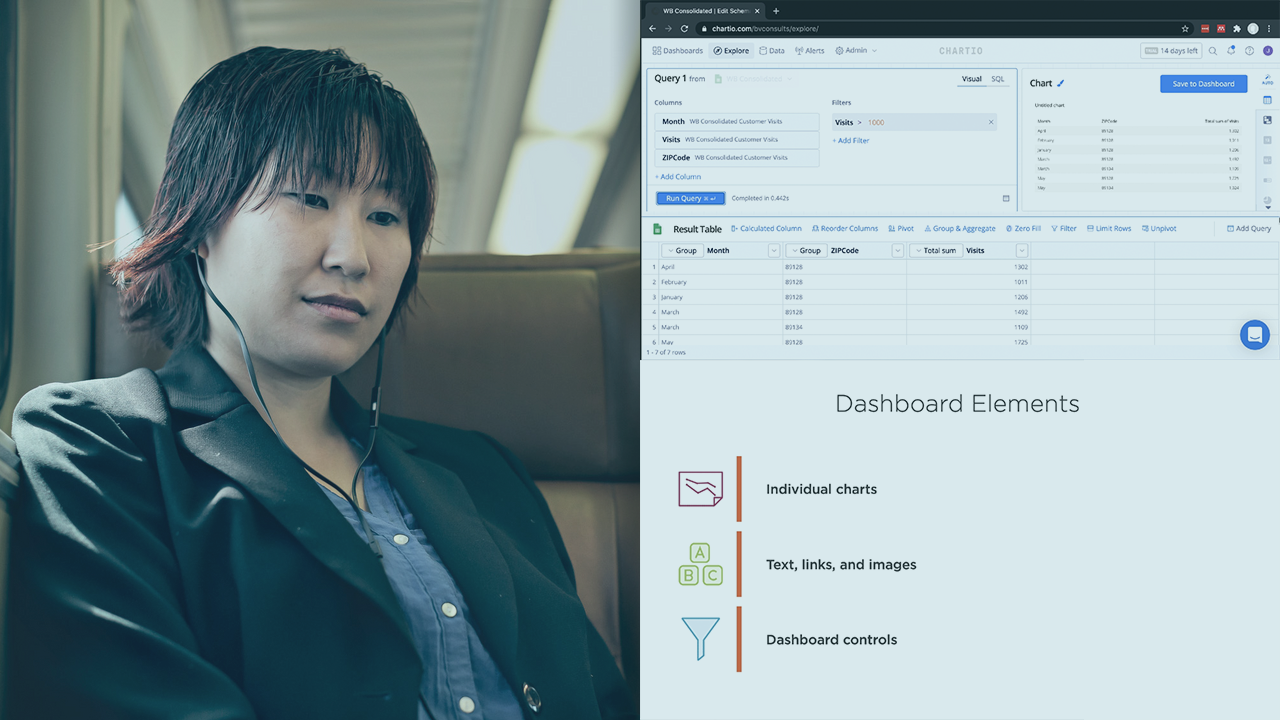Click the pencil icon to rename Chart
Screen dimensions: 1280x720
click(x=1061, y=84)
